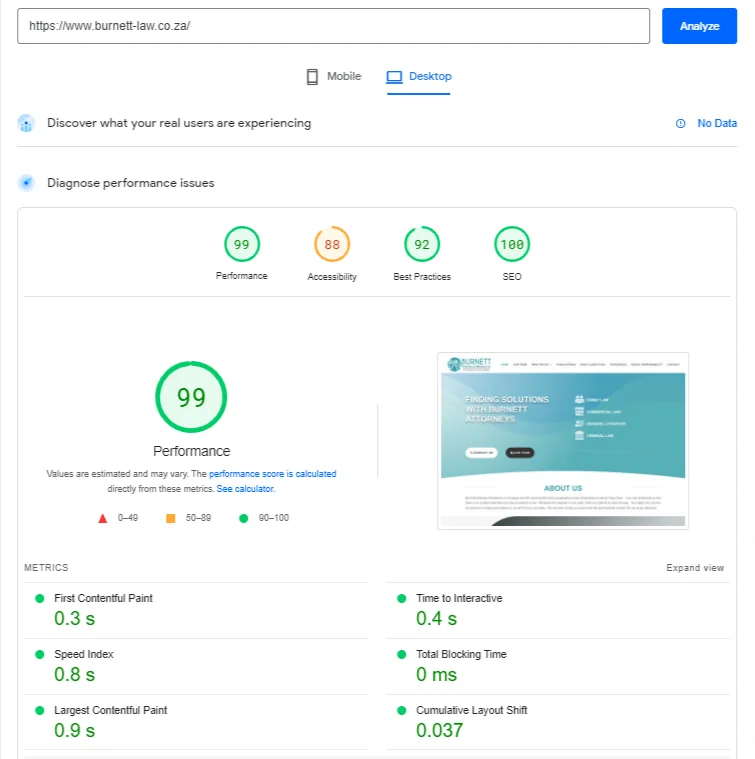755x759 pixels.
Task: Click the Speed Index metric label
Action: click(84, 654)
